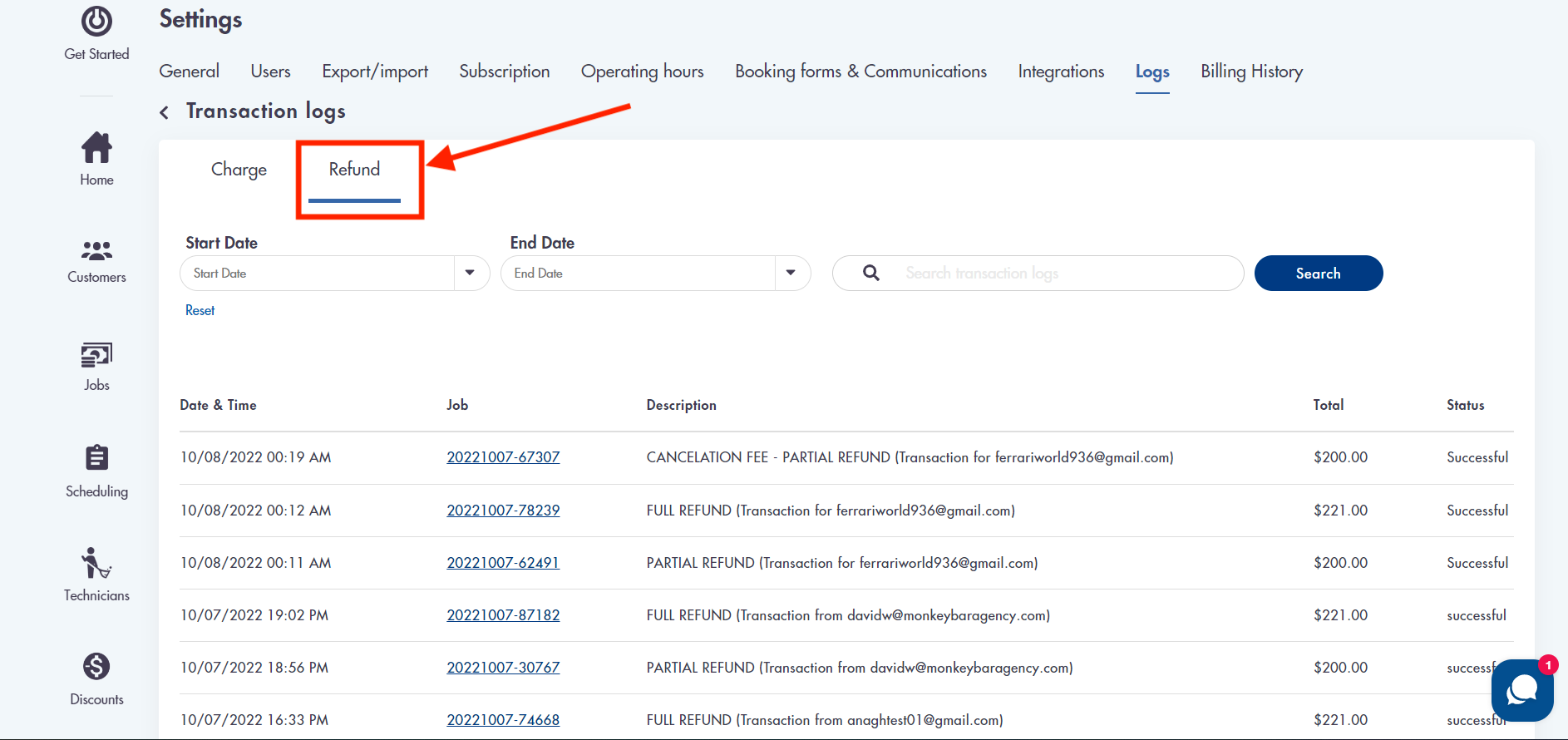Click the magnifier icon in search box

click(870, 273)
